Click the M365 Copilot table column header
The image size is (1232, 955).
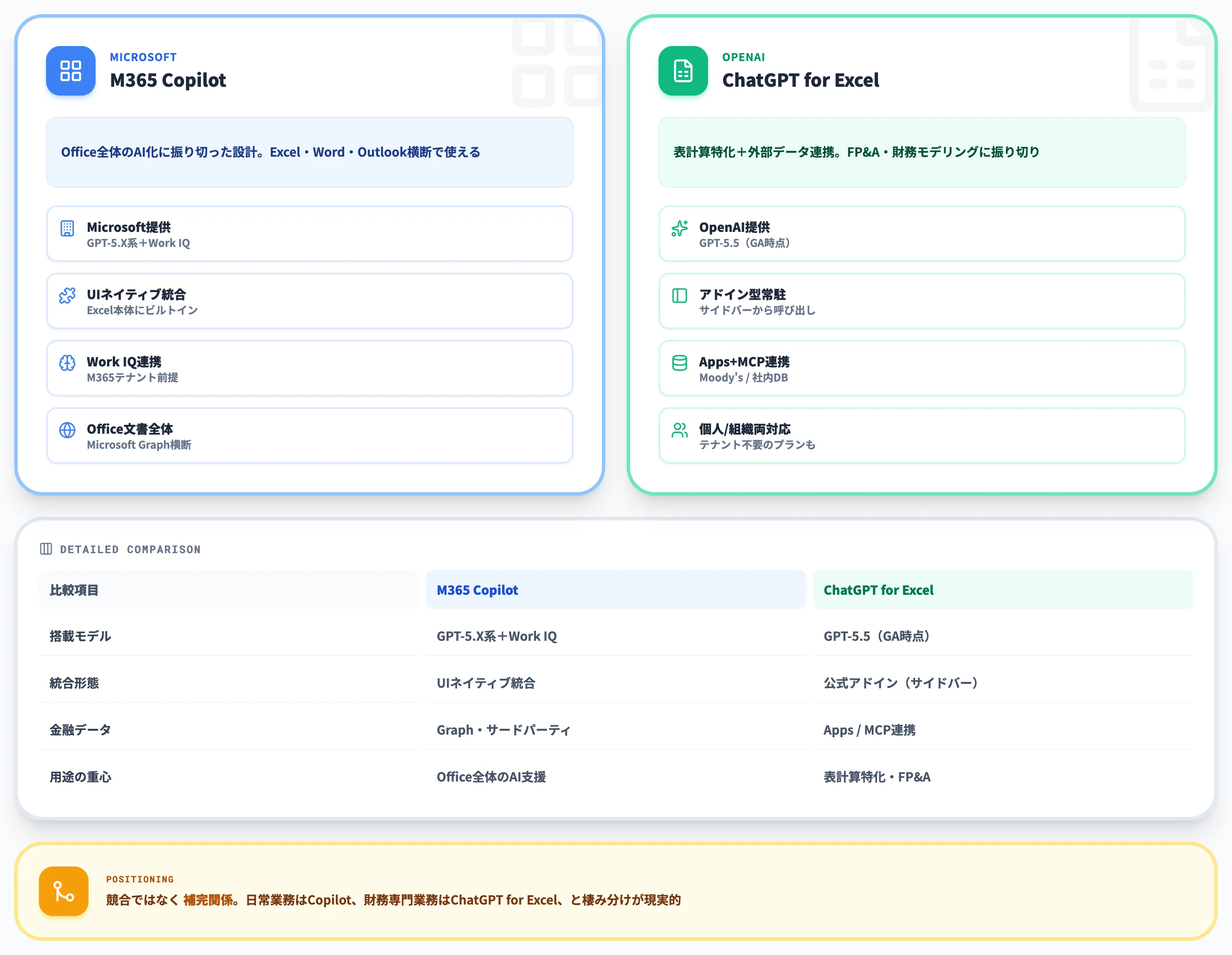[616, 589]
